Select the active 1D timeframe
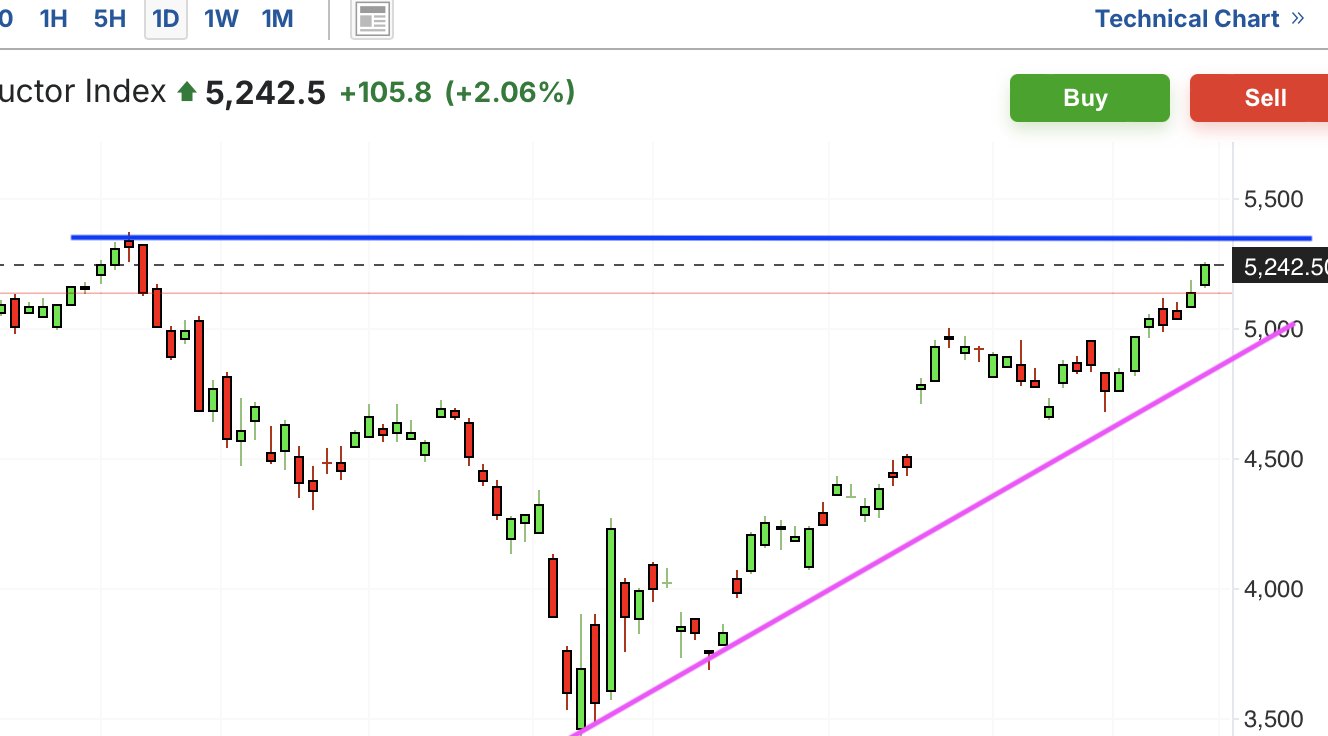 point(166,19)
